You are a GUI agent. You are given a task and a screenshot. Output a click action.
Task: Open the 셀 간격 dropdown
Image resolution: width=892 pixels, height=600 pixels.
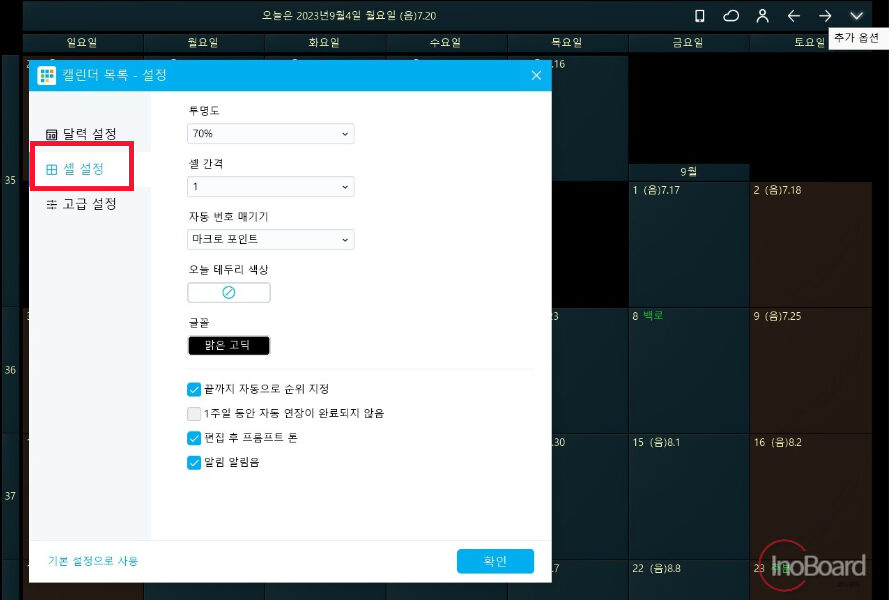tap(271, 187)
